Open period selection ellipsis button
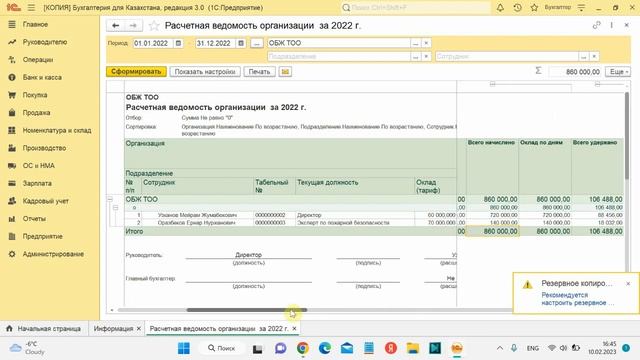 pos(256,43)
